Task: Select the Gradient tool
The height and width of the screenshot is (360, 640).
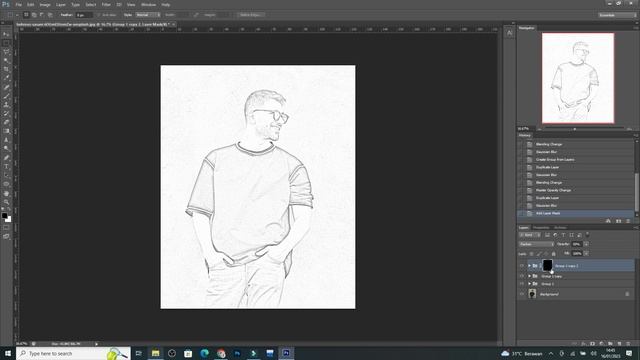Action: (6, 131)
